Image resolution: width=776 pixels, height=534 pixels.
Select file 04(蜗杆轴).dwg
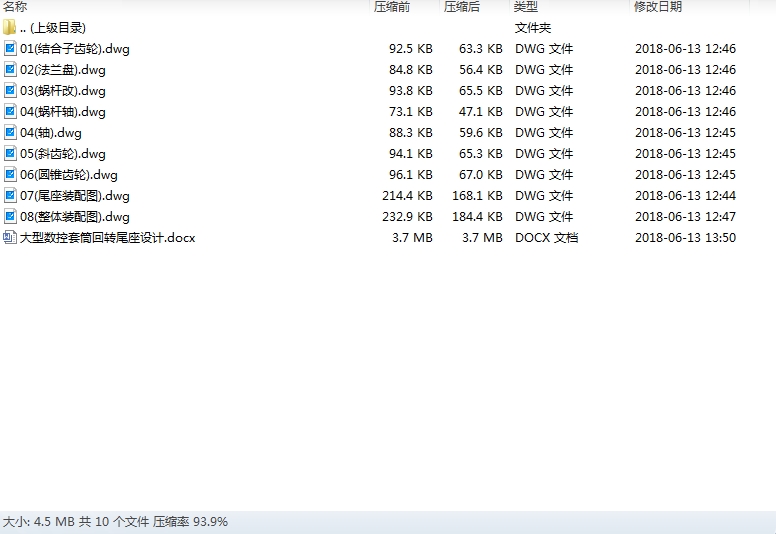63,112
